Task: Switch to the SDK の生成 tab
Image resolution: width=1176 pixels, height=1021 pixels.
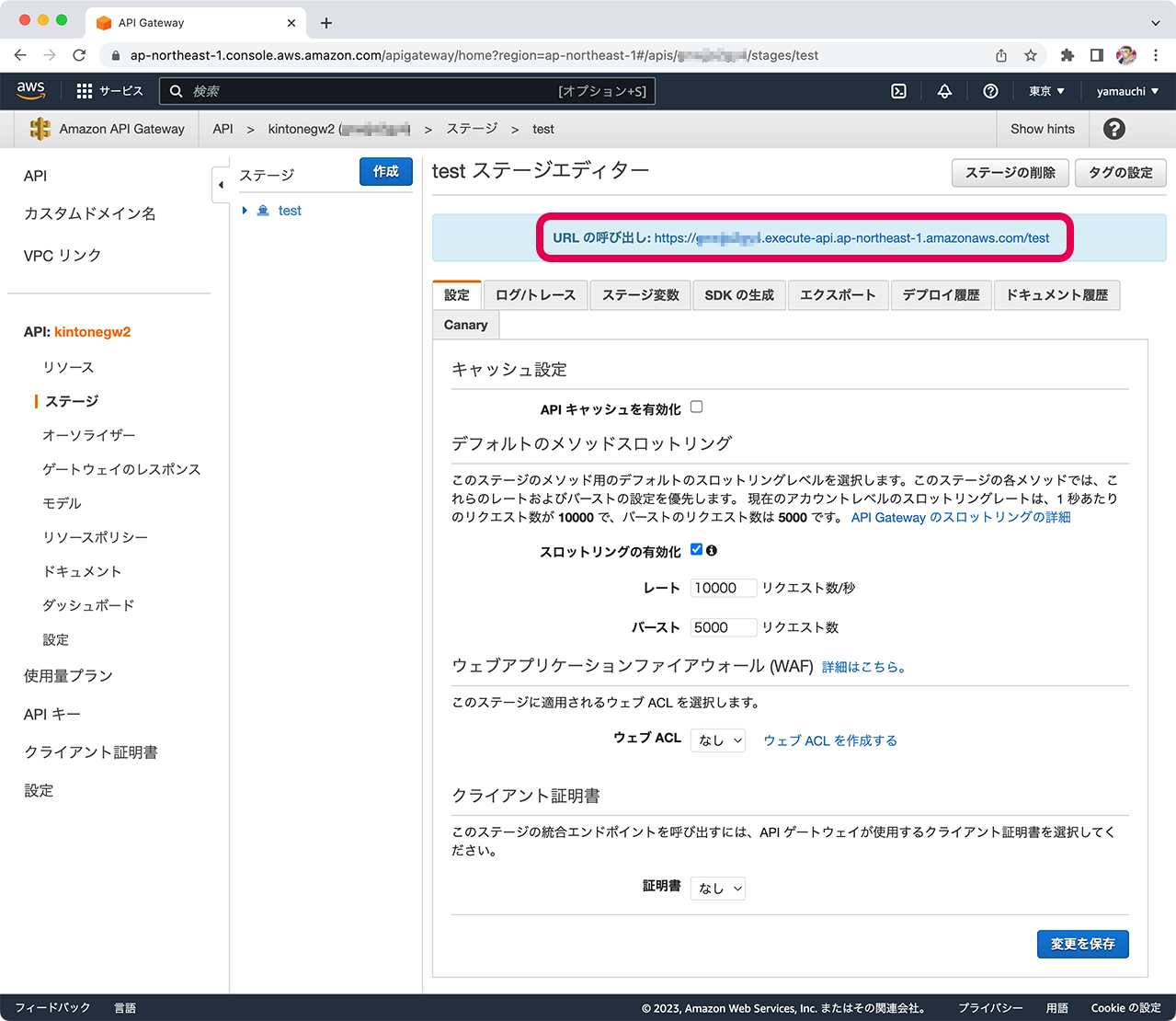Action: click(x=739, y=295)
